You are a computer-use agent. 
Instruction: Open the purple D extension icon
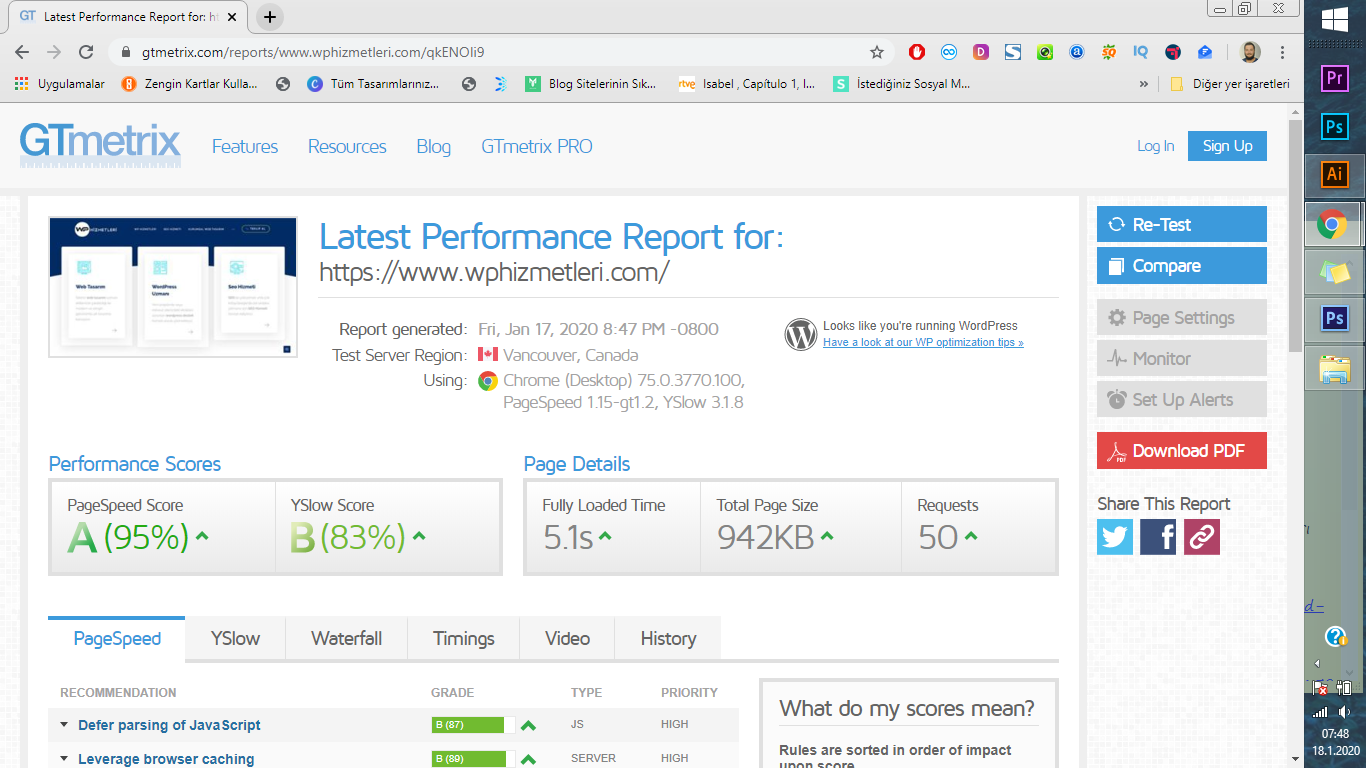(981, 52)
